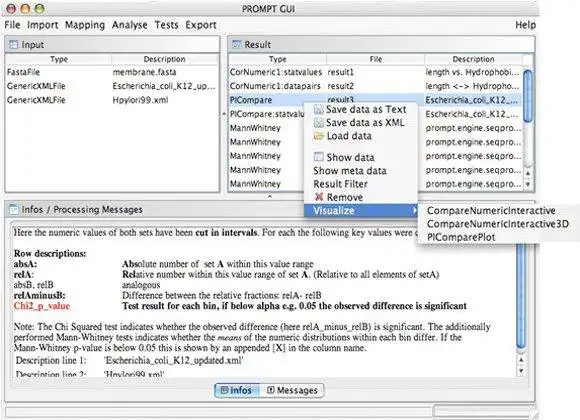Open the Import menu
580x420 pixels.
pyautogui.click(x=43, y=25)
